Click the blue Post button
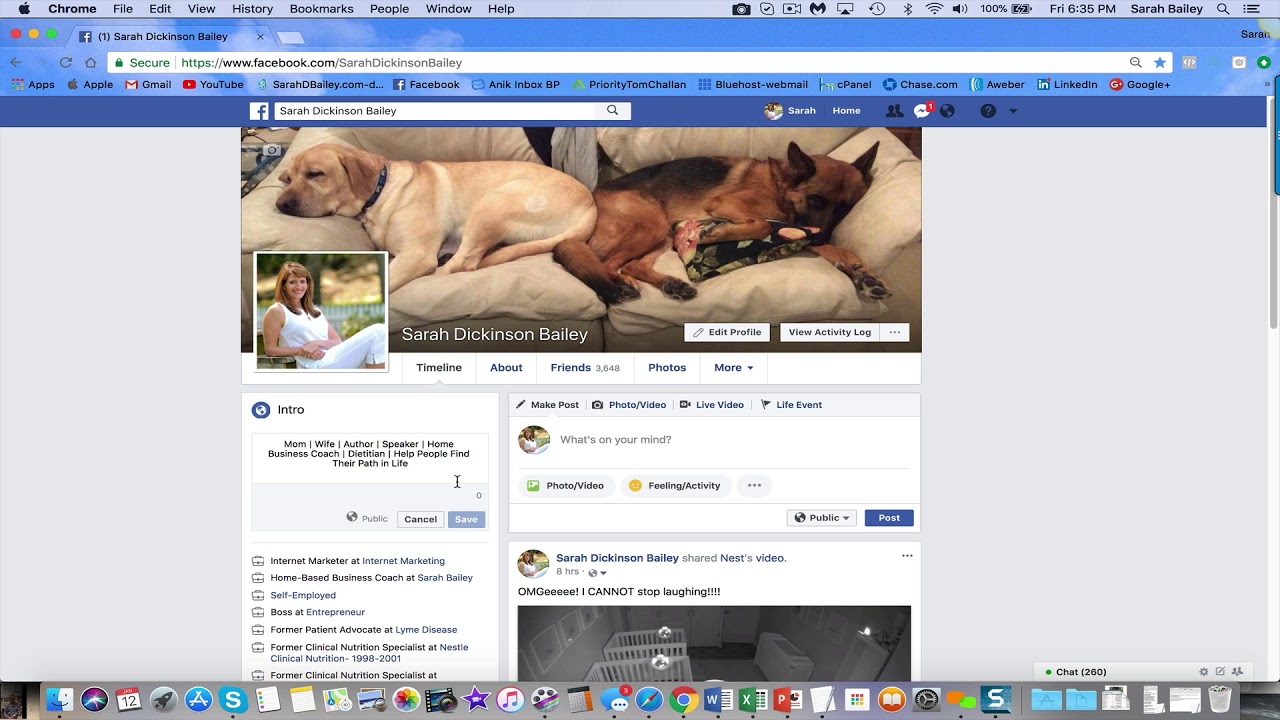 pyautogui.click(x=889, y=518)
